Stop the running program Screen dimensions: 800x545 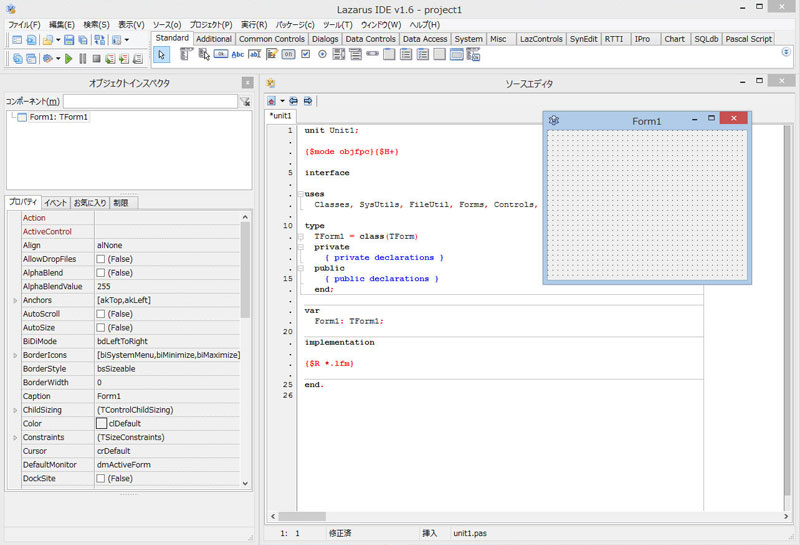point(96,59)
